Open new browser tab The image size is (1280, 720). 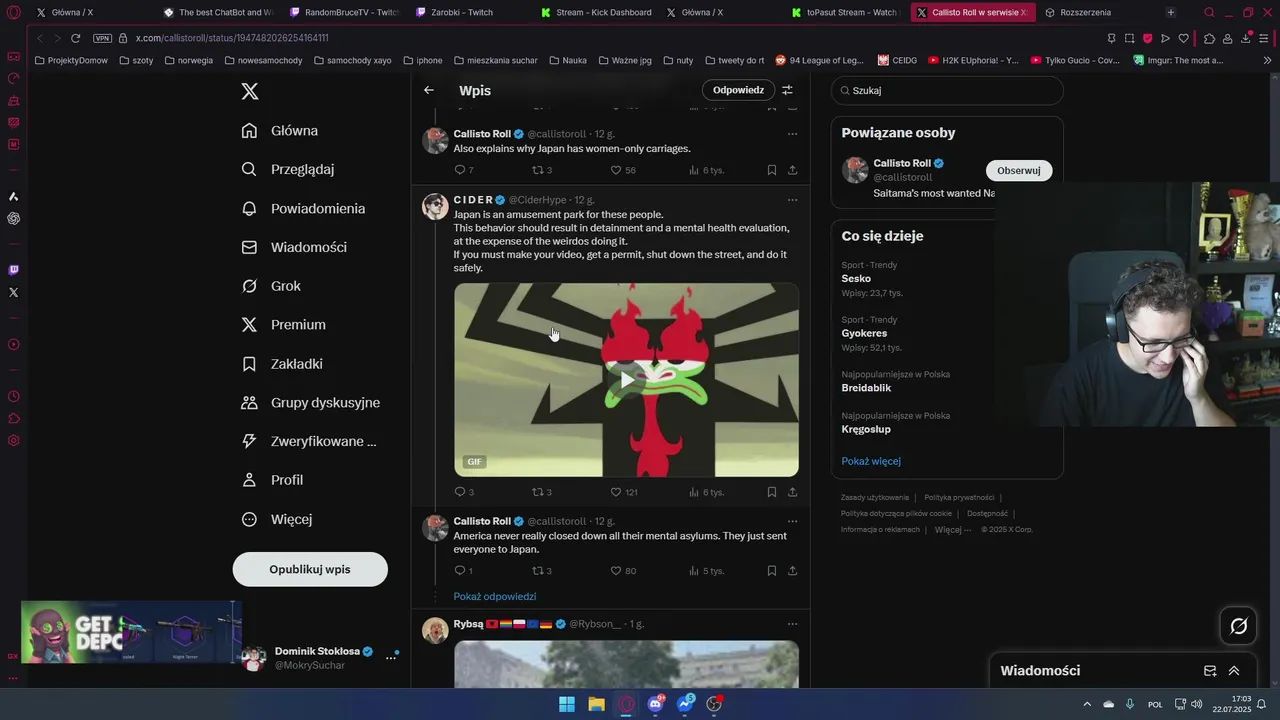[1171, 12]
